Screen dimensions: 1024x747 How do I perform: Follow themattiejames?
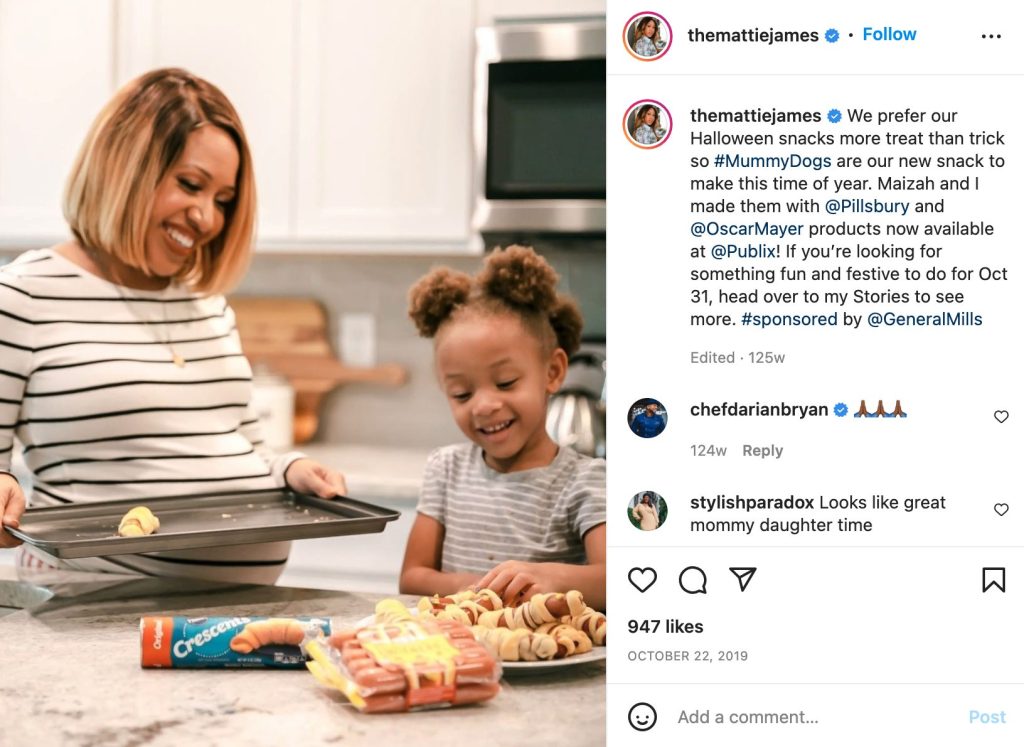[889, 34]
